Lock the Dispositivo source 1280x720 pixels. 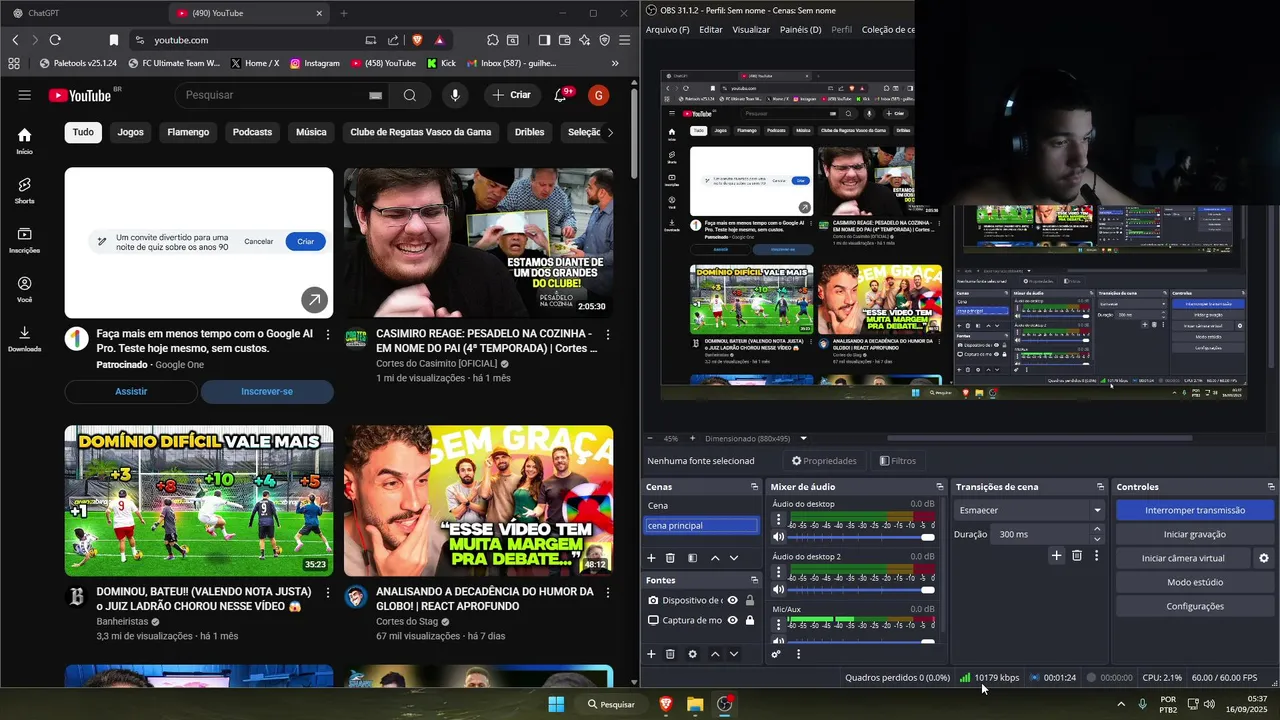(750, 600)
